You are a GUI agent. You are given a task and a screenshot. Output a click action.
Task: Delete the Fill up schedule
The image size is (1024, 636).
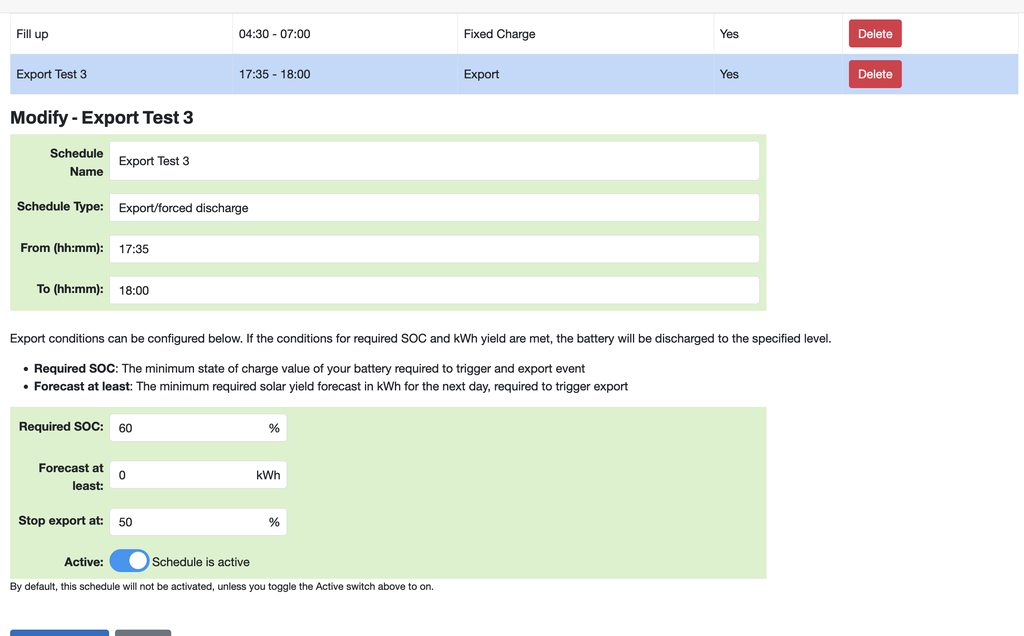[x=874, y=34]
